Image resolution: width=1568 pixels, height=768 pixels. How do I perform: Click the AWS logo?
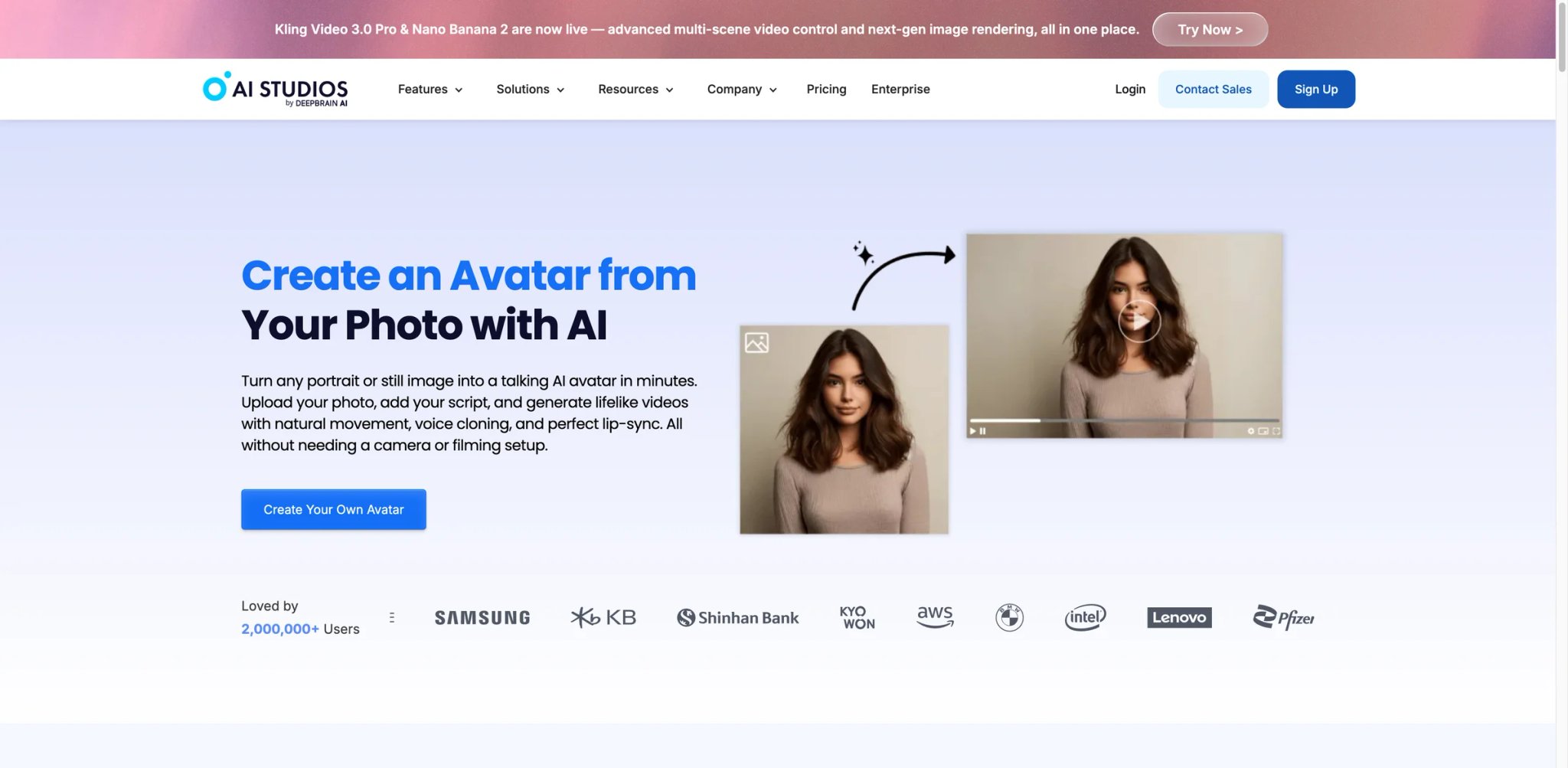(x=935, y=616)
